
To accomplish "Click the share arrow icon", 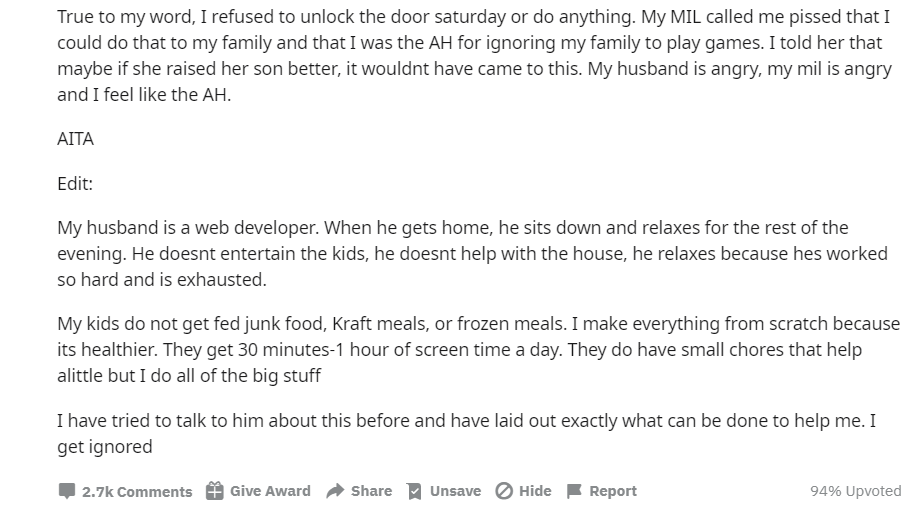I will (x=335, y=491).
